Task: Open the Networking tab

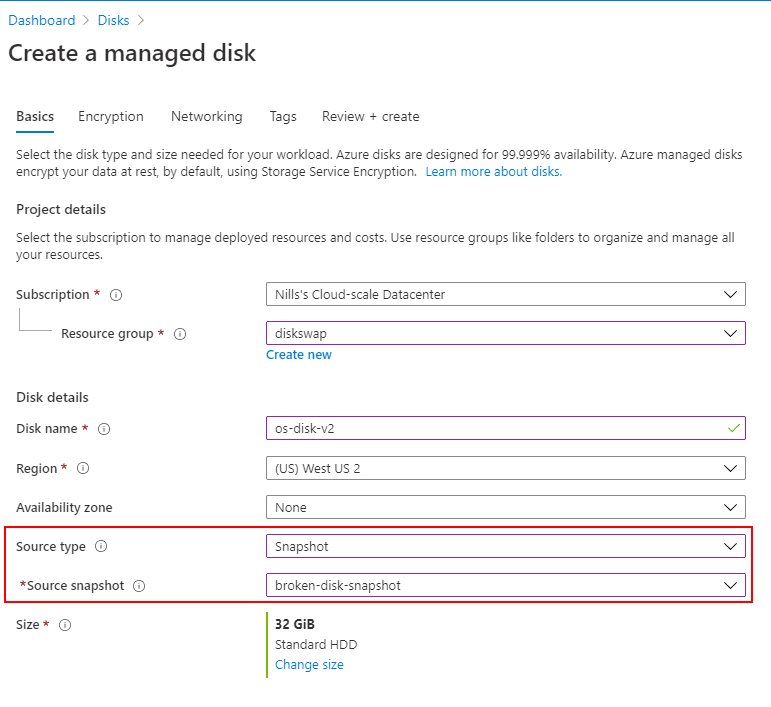Action: (207, 117)
